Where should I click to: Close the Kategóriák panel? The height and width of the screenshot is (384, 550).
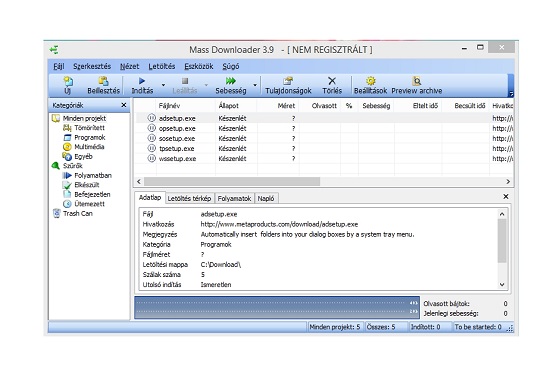[x=123, y=105]
